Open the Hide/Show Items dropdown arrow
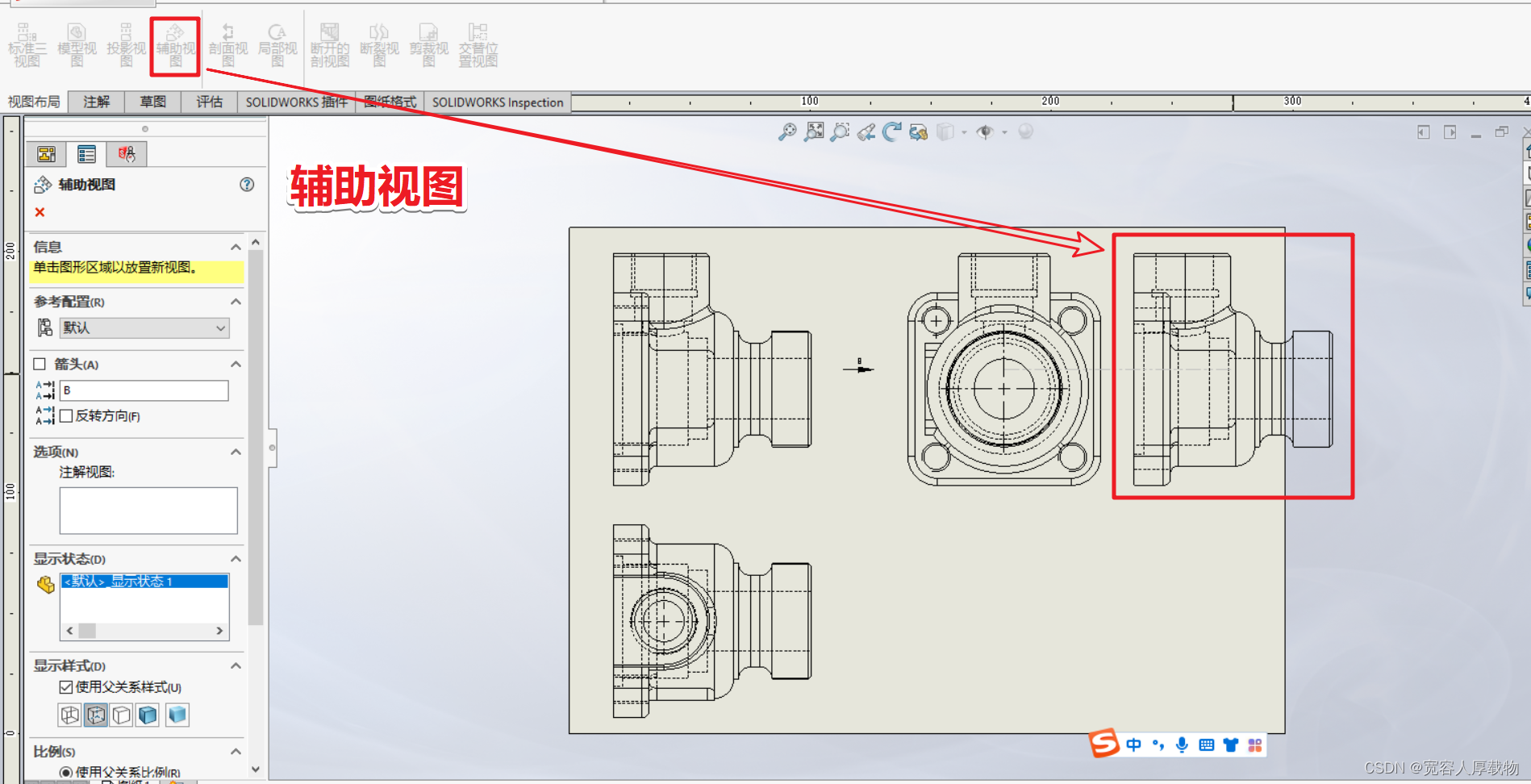The image size is (1531, 784). click(x=1004, y=132)
